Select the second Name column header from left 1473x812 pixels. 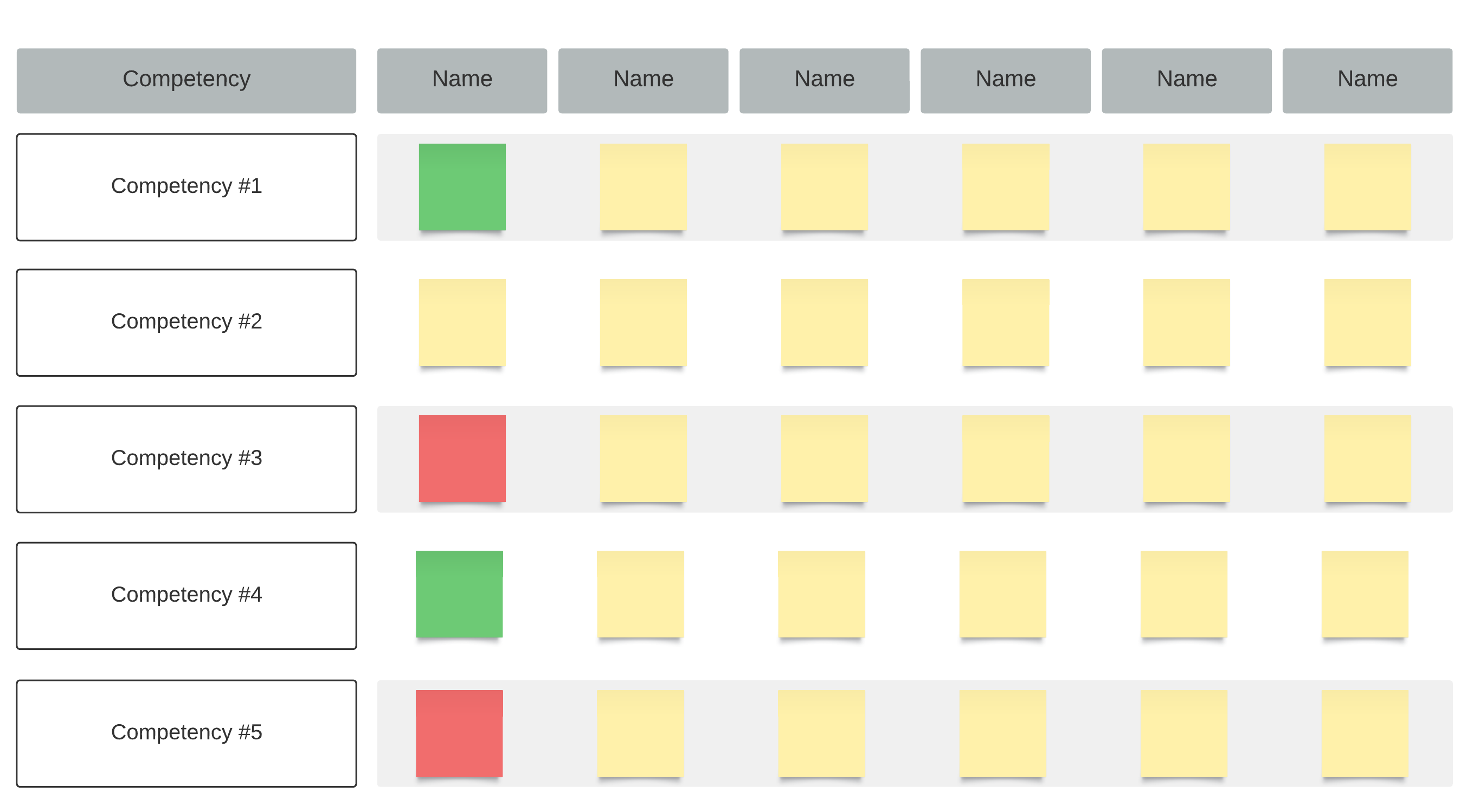(x=644, y=81)
